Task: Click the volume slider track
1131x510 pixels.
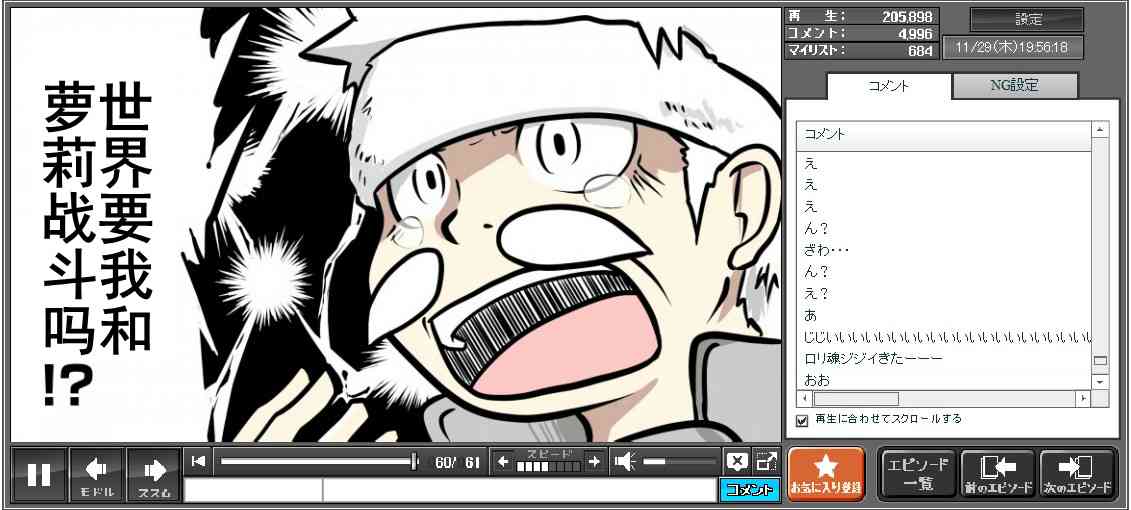Action: 680,461
